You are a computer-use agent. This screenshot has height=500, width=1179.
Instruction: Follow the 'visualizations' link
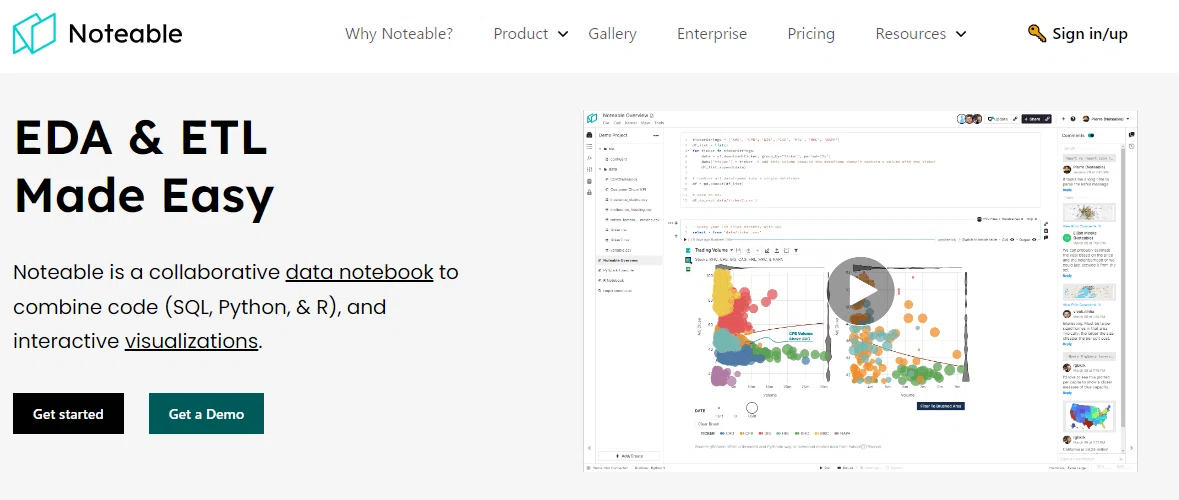[x=191, y=341]
